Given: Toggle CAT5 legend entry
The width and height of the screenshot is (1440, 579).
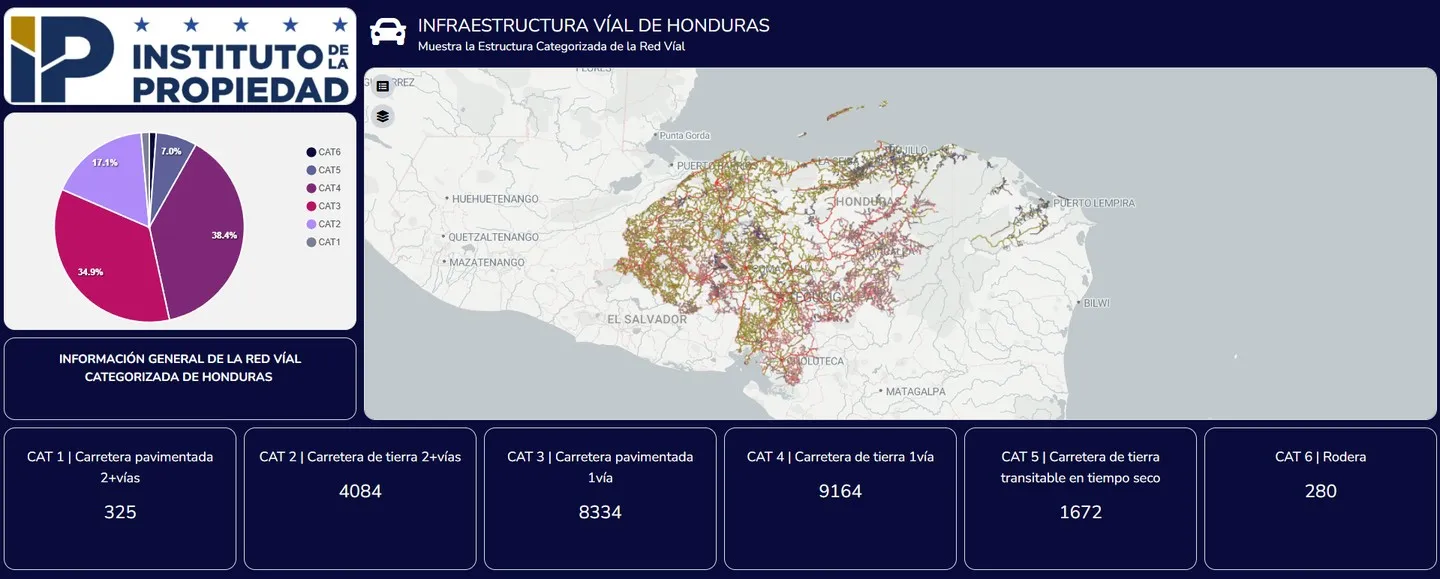Looking at the screenshot, I should (324, 170).
